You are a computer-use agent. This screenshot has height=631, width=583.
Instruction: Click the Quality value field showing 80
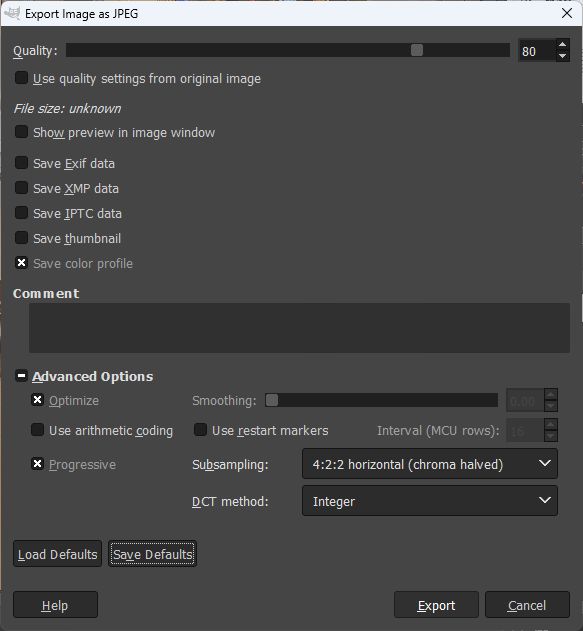[537, 51]
